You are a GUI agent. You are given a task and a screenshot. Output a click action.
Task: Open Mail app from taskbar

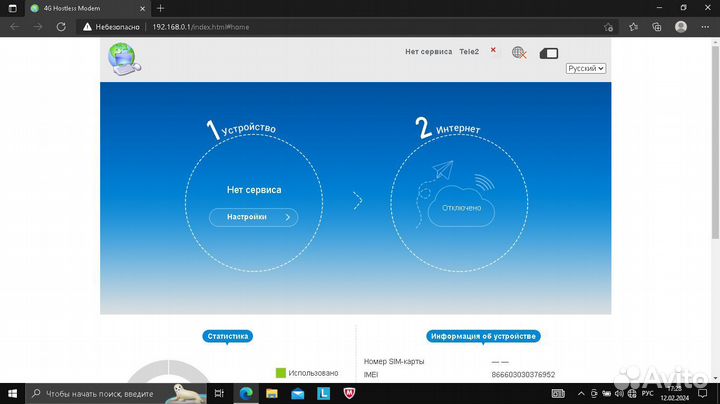(x=298, y=393)
